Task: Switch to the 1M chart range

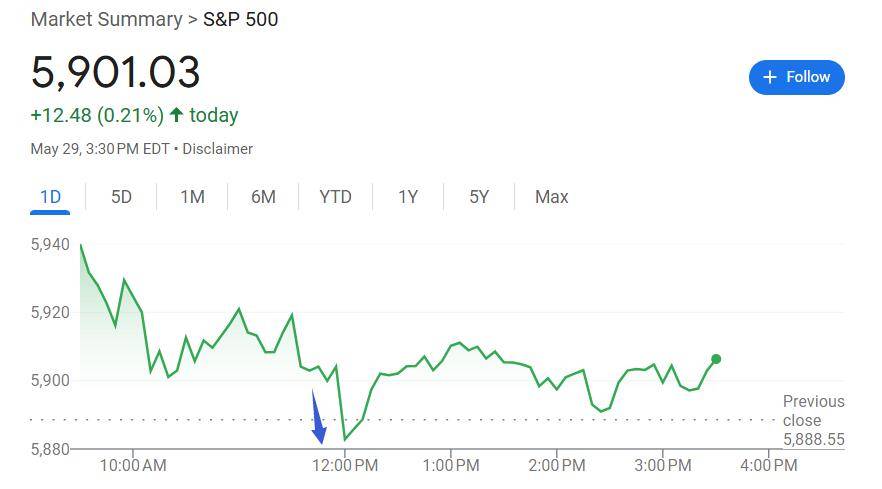Action: 192,197
